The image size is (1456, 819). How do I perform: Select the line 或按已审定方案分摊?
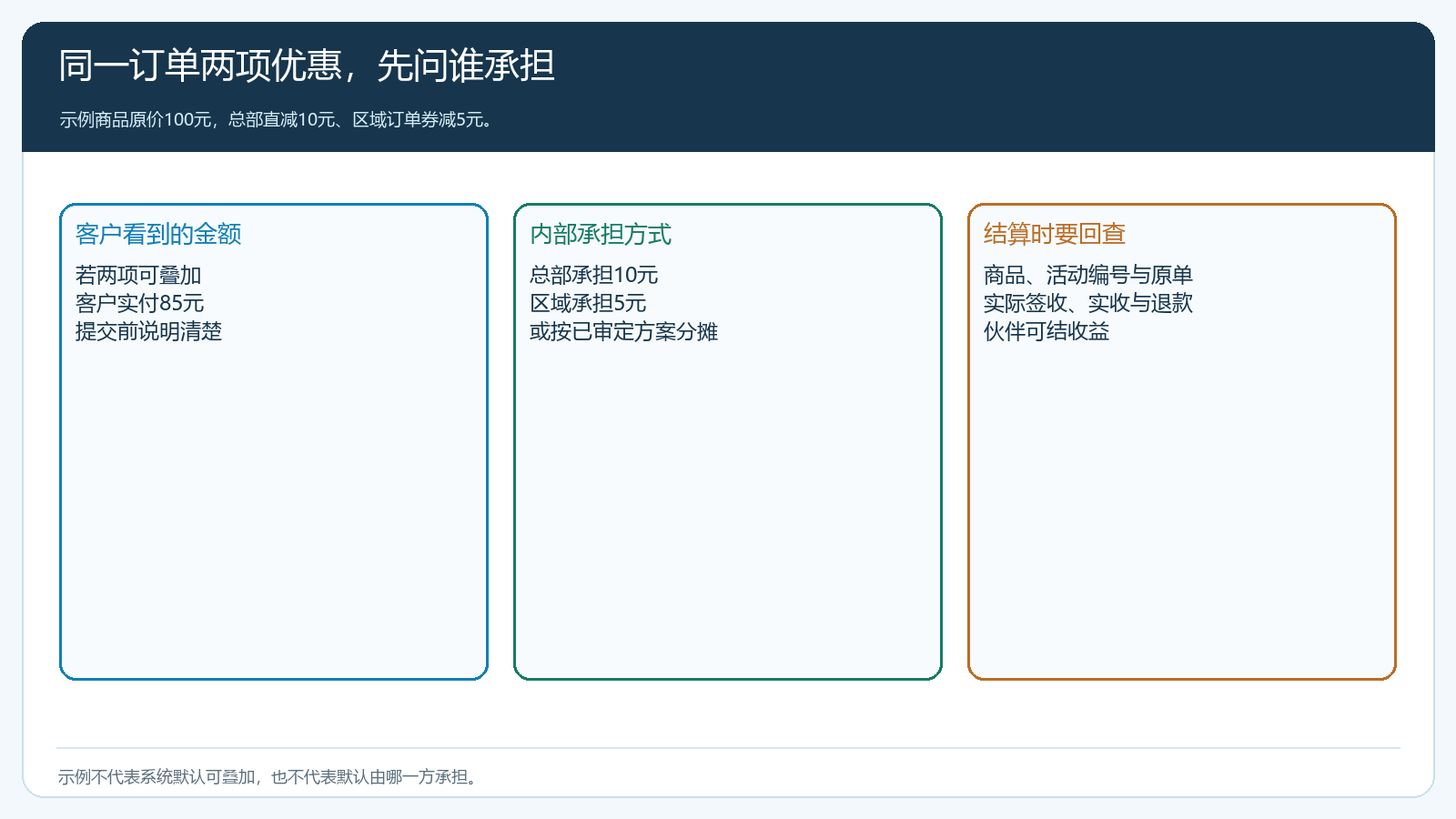coord(623,331)
